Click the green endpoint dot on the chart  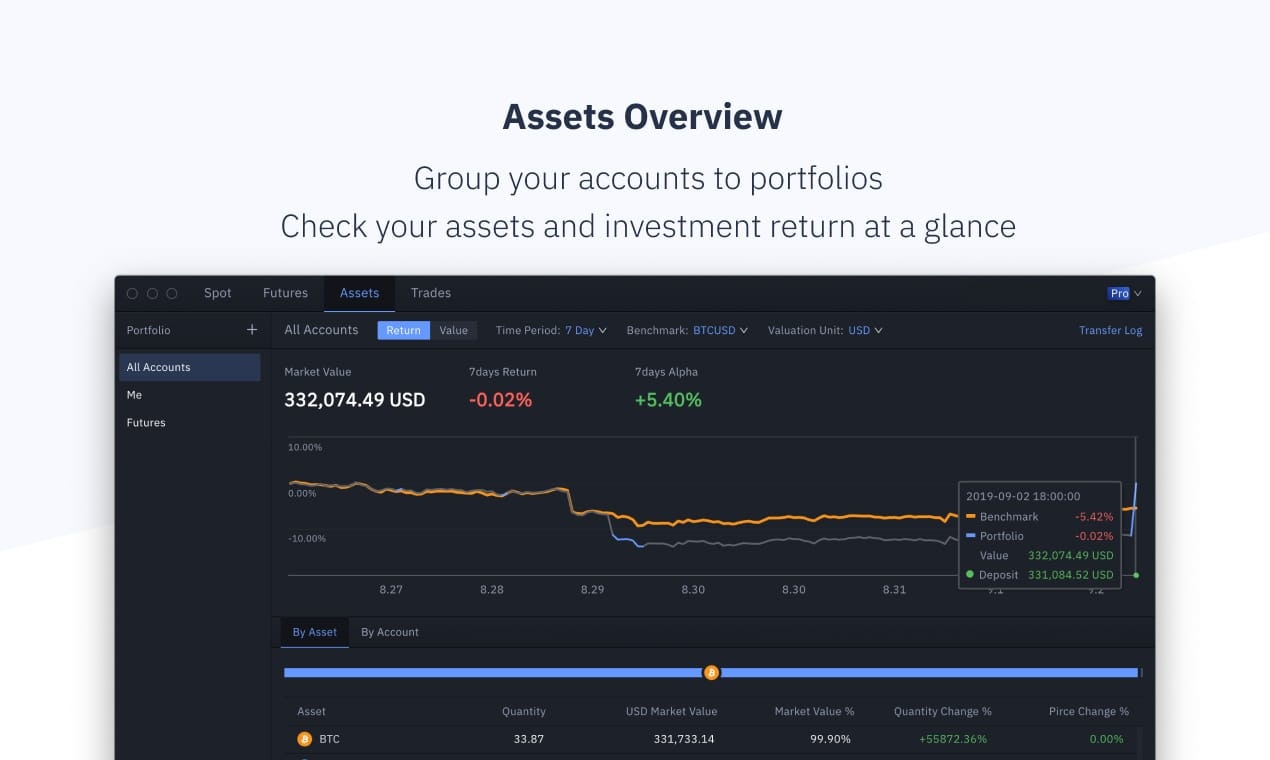point(1136,575)
